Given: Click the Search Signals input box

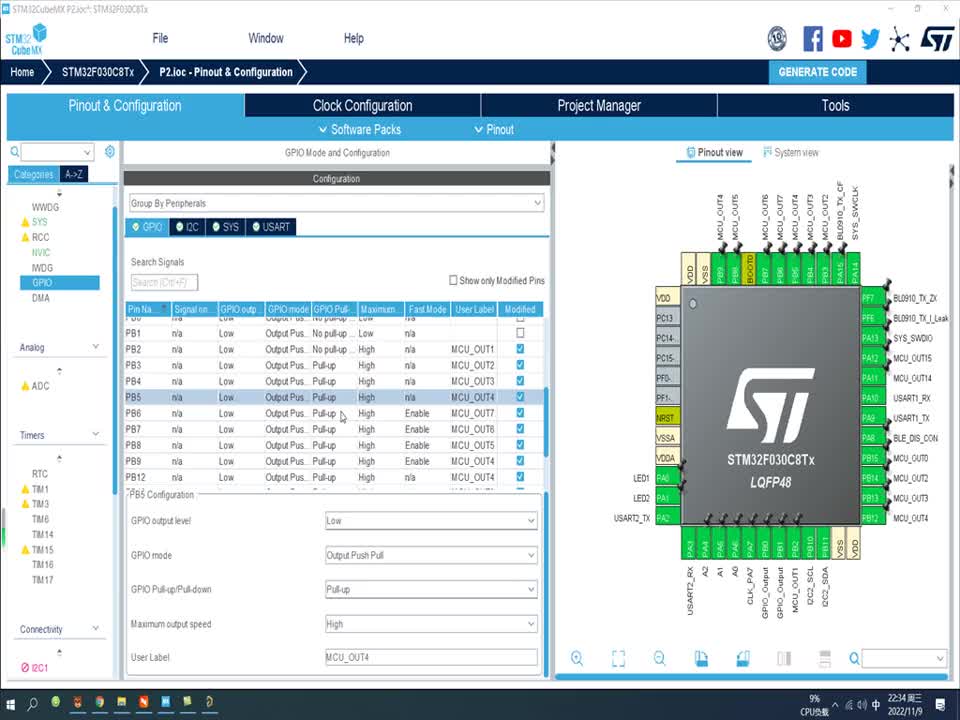Looking at the screenshot, I should [x=164, y=282].
